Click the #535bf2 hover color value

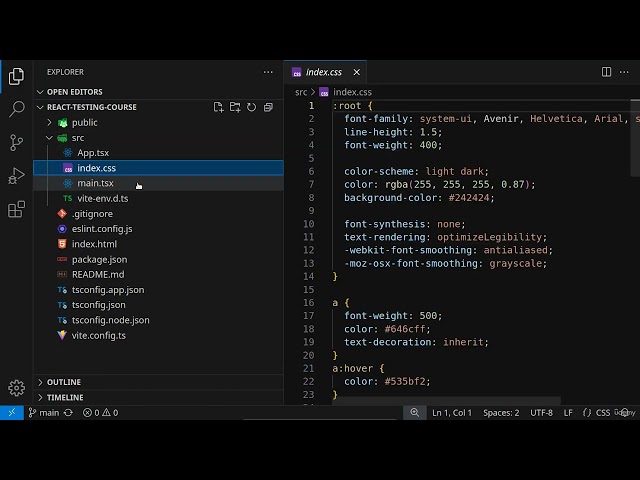pyautogui.click(x=405, y=382)
